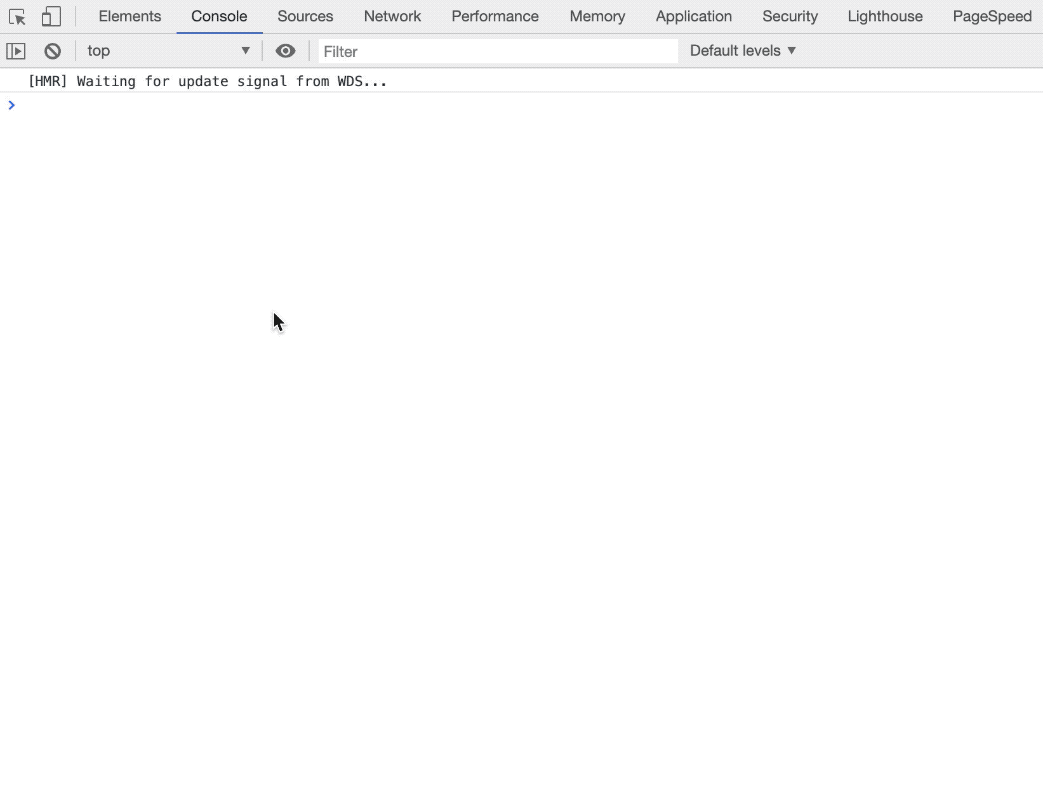The height and width of the screenshot is (787, 1043).
Task: Switch to the Elements tab
Action: click(x=129, y=17)
